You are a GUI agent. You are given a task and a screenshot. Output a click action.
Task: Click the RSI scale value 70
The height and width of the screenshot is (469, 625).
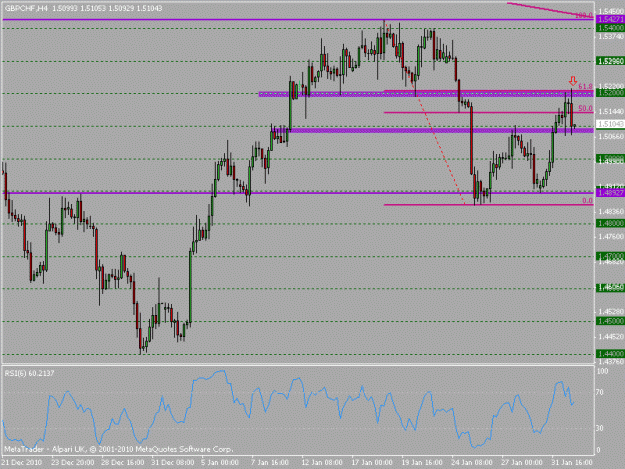pos(599,392)
